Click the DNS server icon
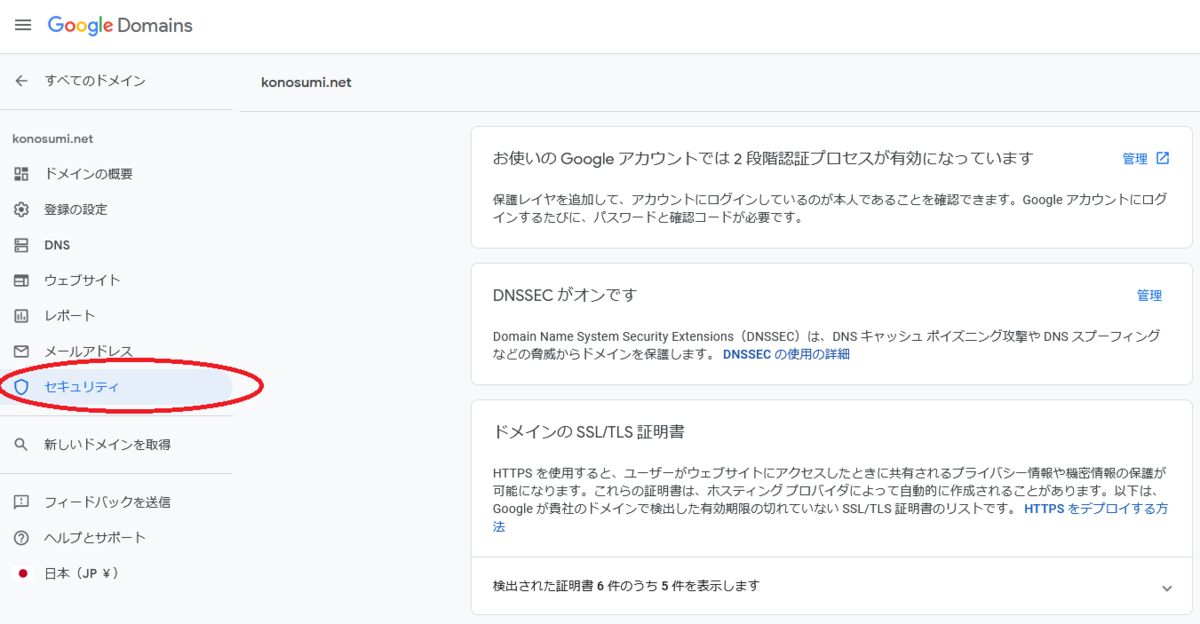Viewport: 1200px width, 624px height. pos(22,245)
